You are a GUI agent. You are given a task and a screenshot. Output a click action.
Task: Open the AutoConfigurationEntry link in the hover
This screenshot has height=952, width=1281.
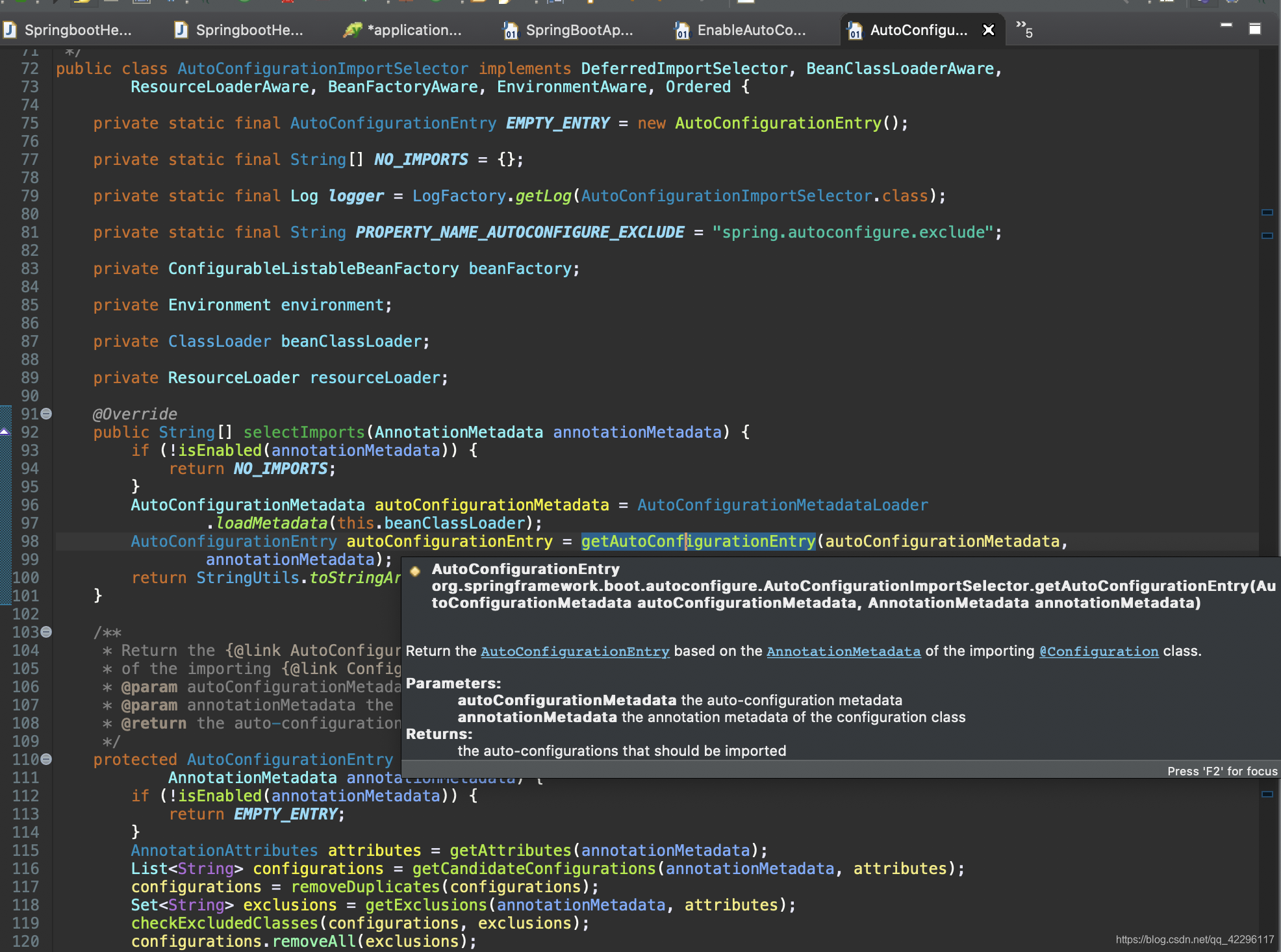[575, 651]
